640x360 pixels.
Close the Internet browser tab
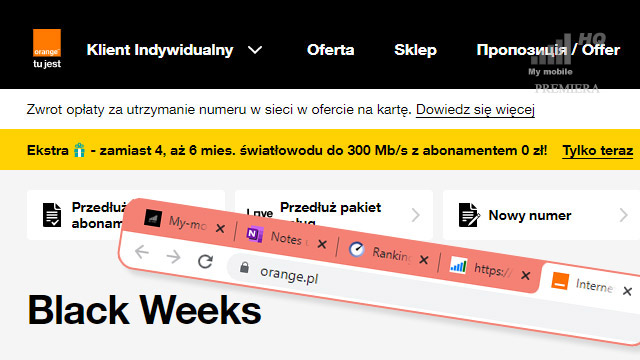(x=627, y=291)
